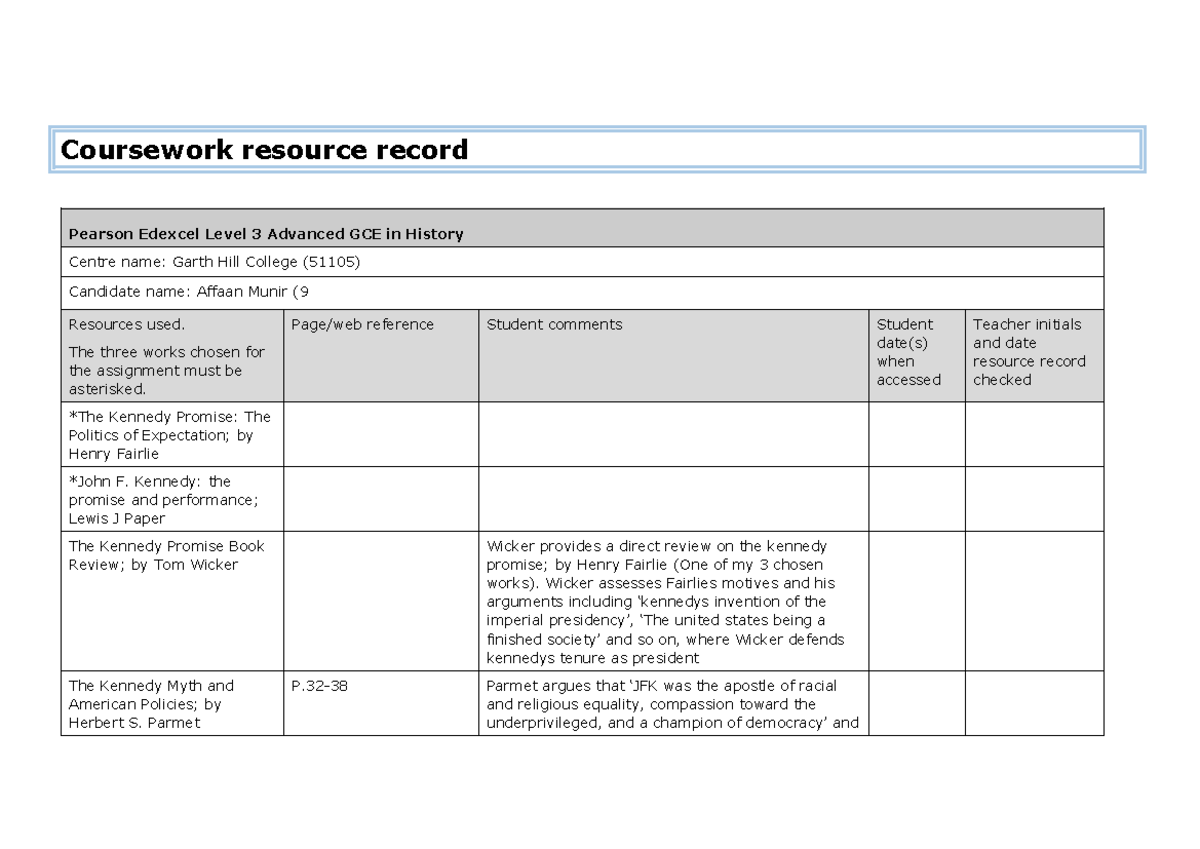Click empty page reference cell for Henry Fairlie row
Screen dimensions: 1200x849
coord(381,435)
